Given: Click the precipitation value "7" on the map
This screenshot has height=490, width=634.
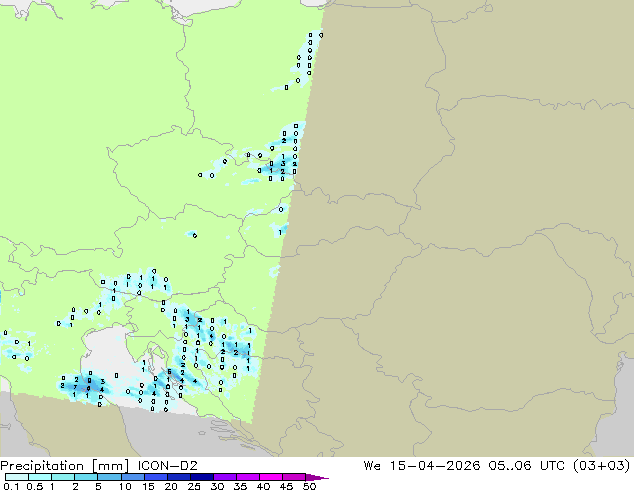Looking at the screenshot, I should pos(75,387).
